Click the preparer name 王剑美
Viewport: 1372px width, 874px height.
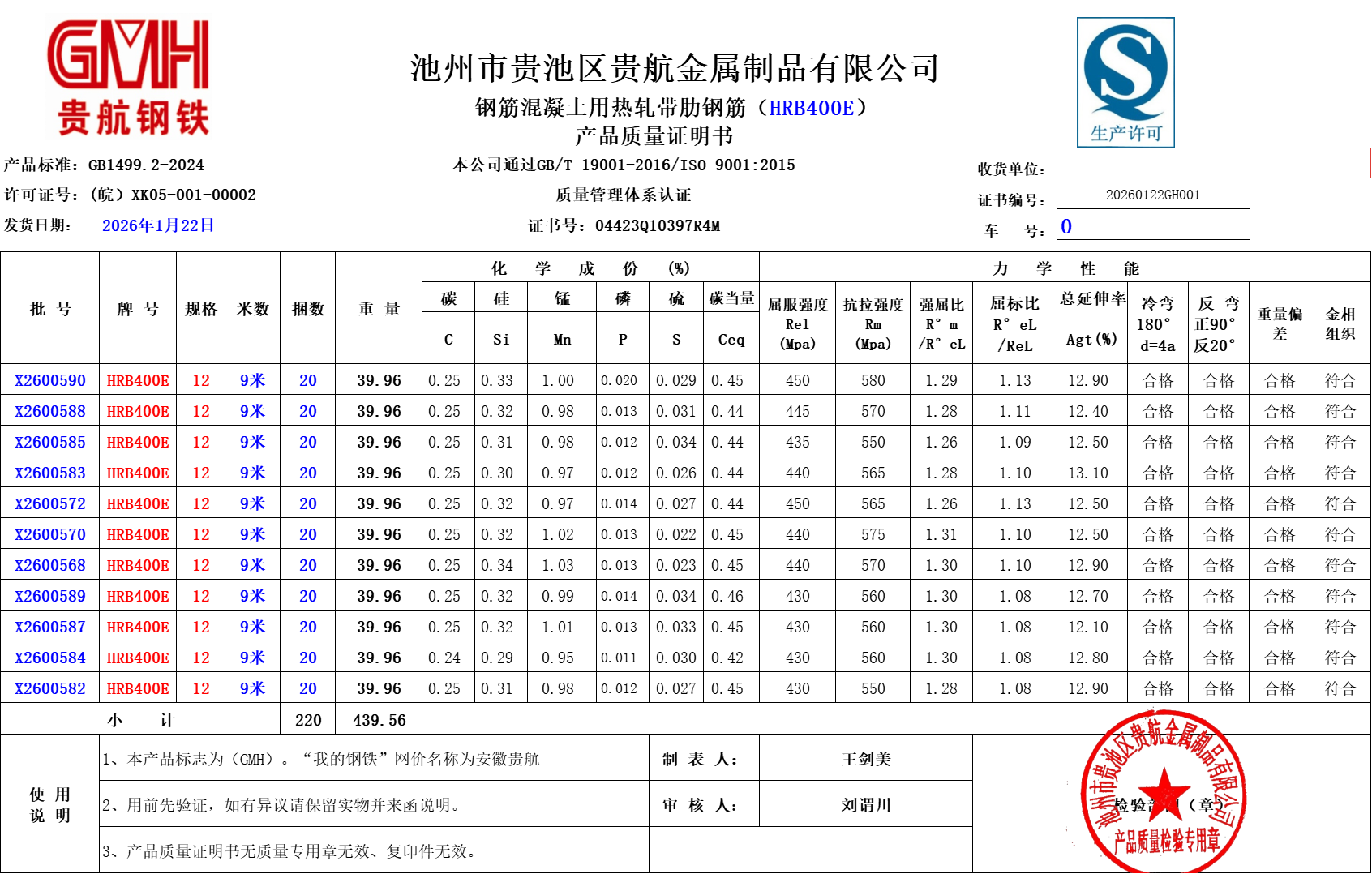point(866,759)
